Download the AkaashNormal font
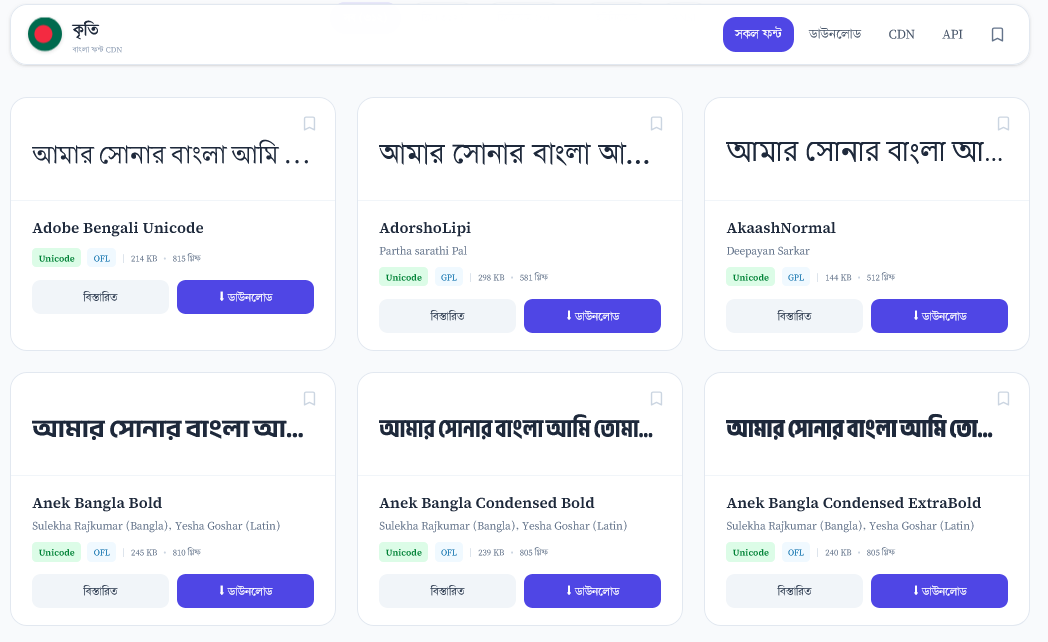The height and width of the screenshot is (642, 1048). pyautogui.click(x=939, y=316)
